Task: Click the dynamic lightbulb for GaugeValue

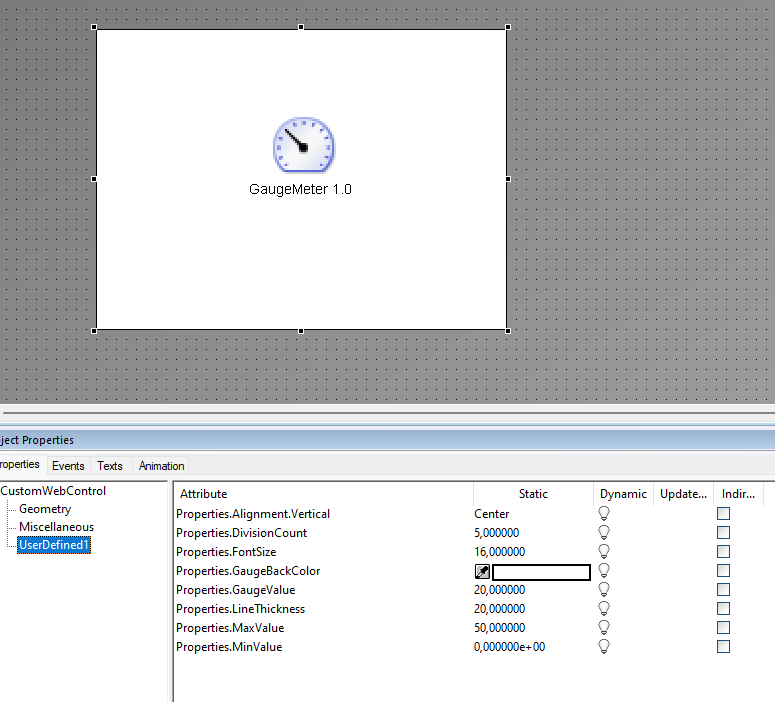Action: point(604,590)
